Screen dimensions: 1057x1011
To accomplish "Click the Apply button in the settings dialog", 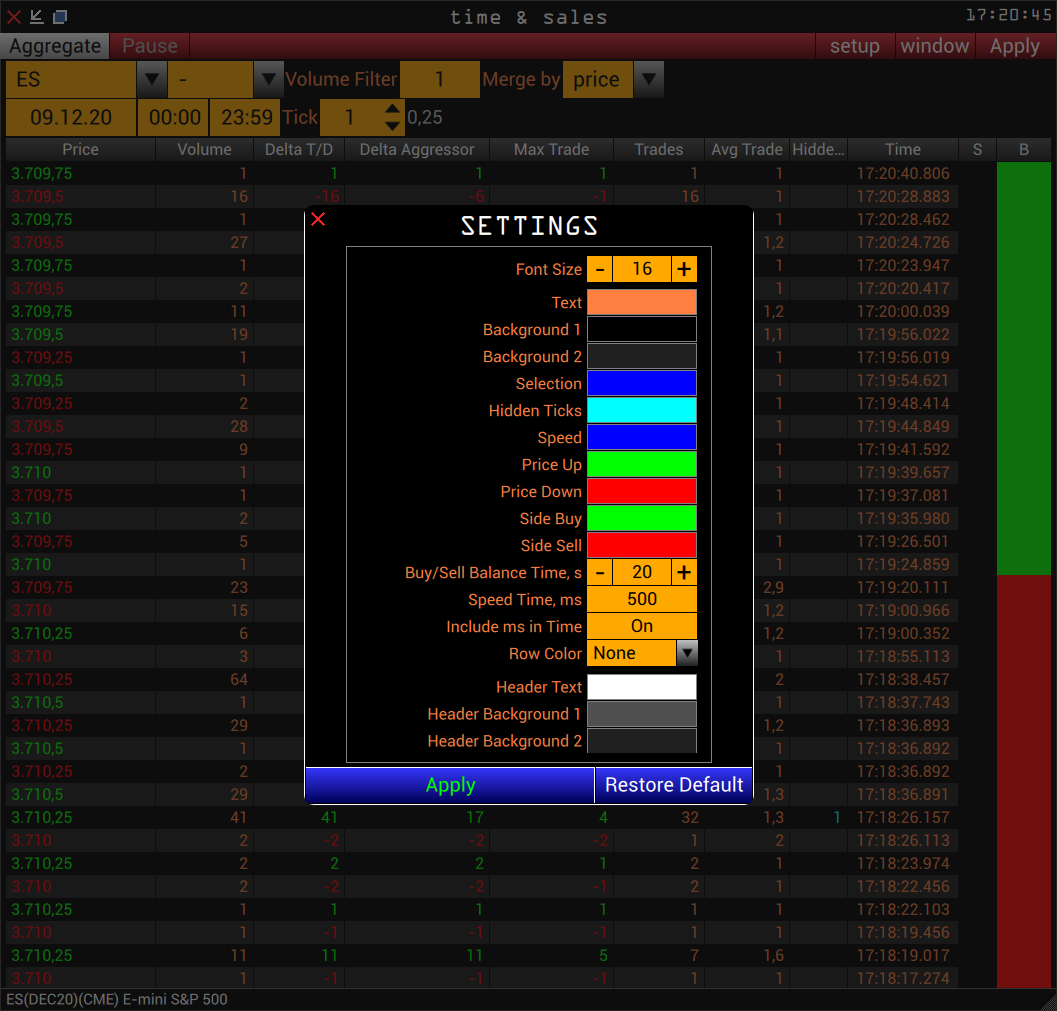I will pos(449,785).
